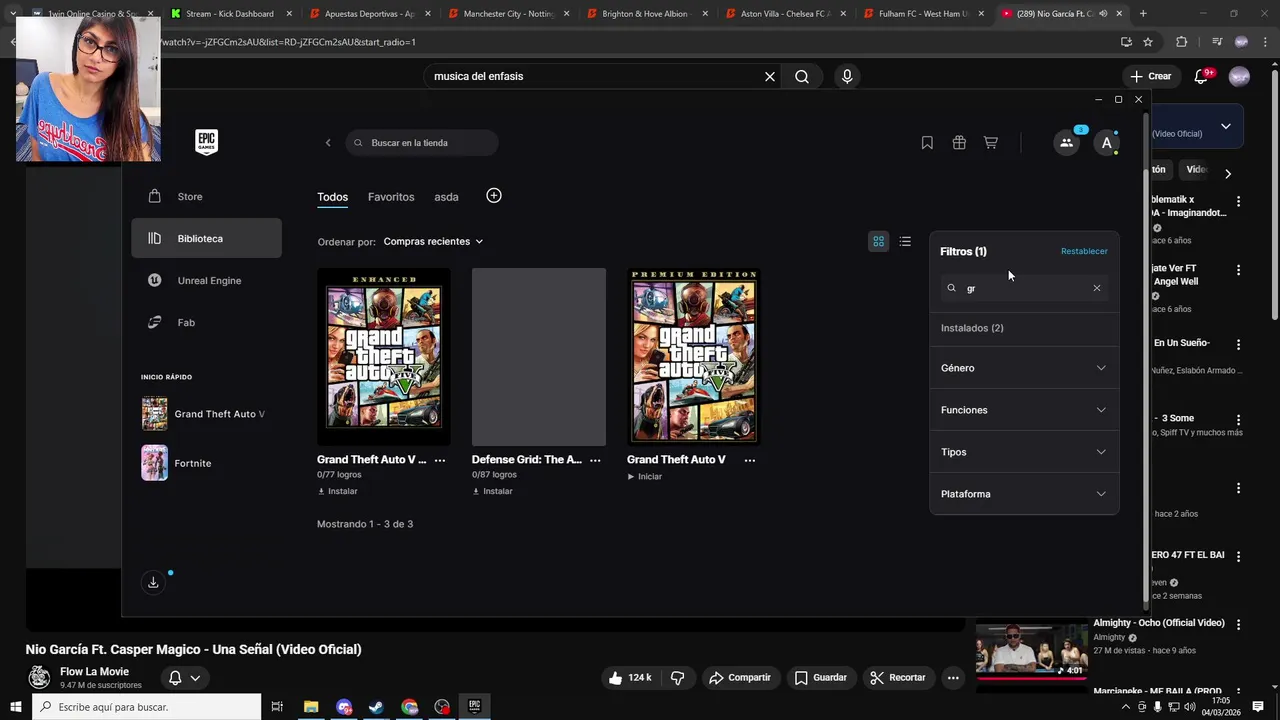
Task: Open more video actions menu
Action: click(x=953, y=678)
